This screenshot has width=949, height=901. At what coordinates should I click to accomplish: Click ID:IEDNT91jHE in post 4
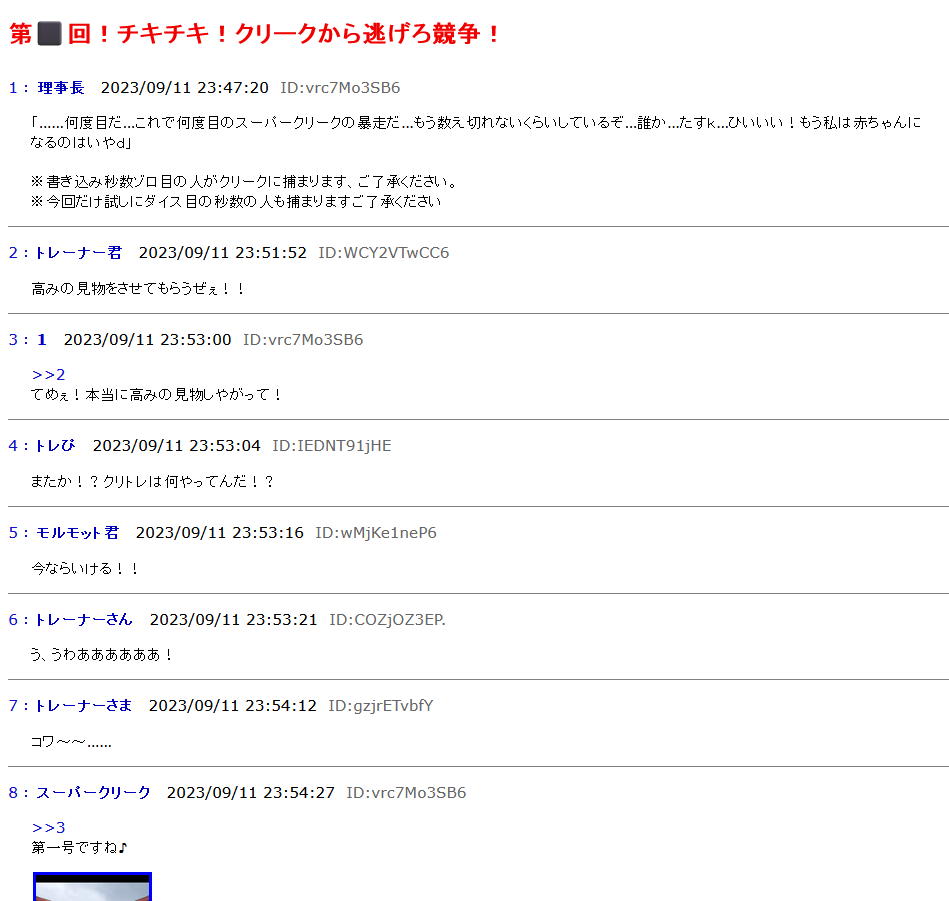point(332,445)
